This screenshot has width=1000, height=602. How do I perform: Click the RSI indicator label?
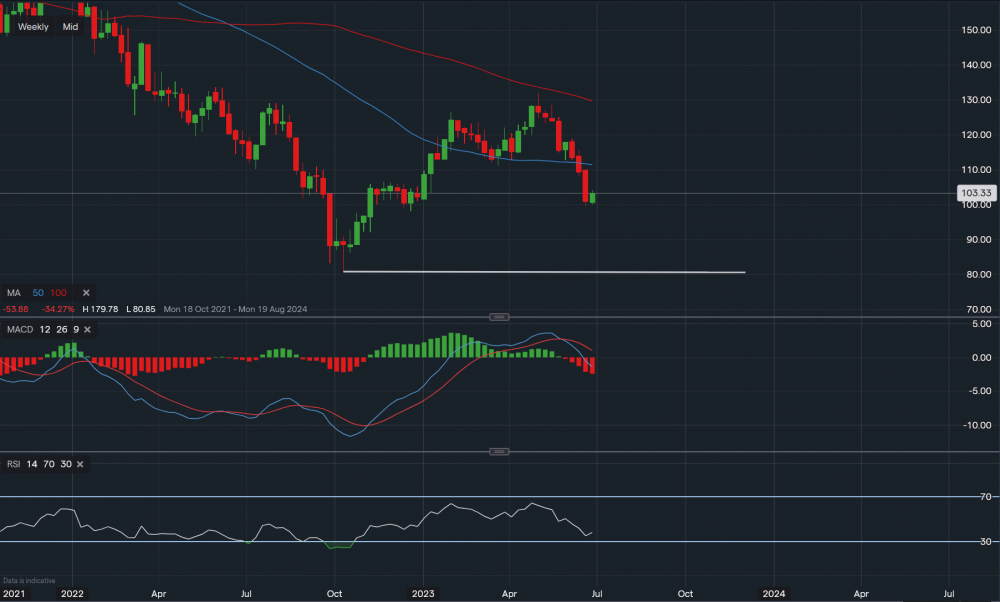[x=13, y=464]
